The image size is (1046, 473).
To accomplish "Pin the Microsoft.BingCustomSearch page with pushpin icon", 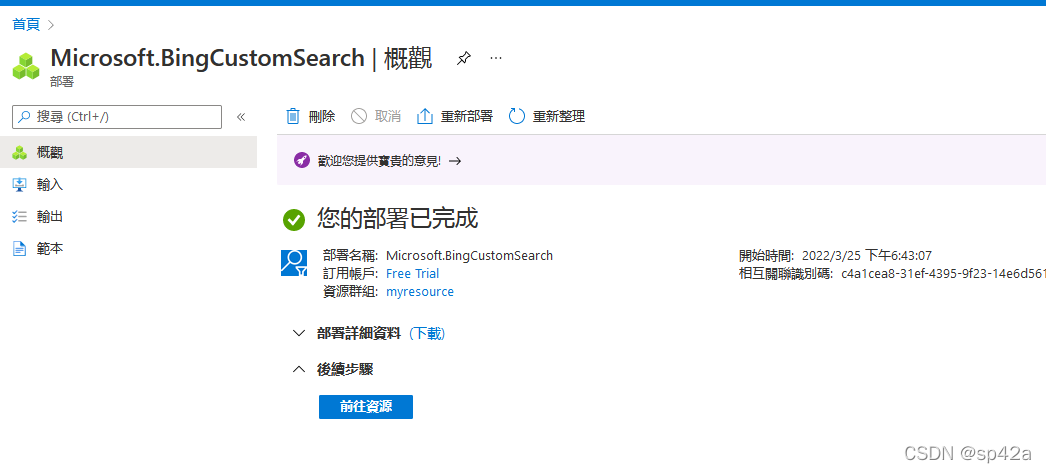I will (x=464, y=59).
